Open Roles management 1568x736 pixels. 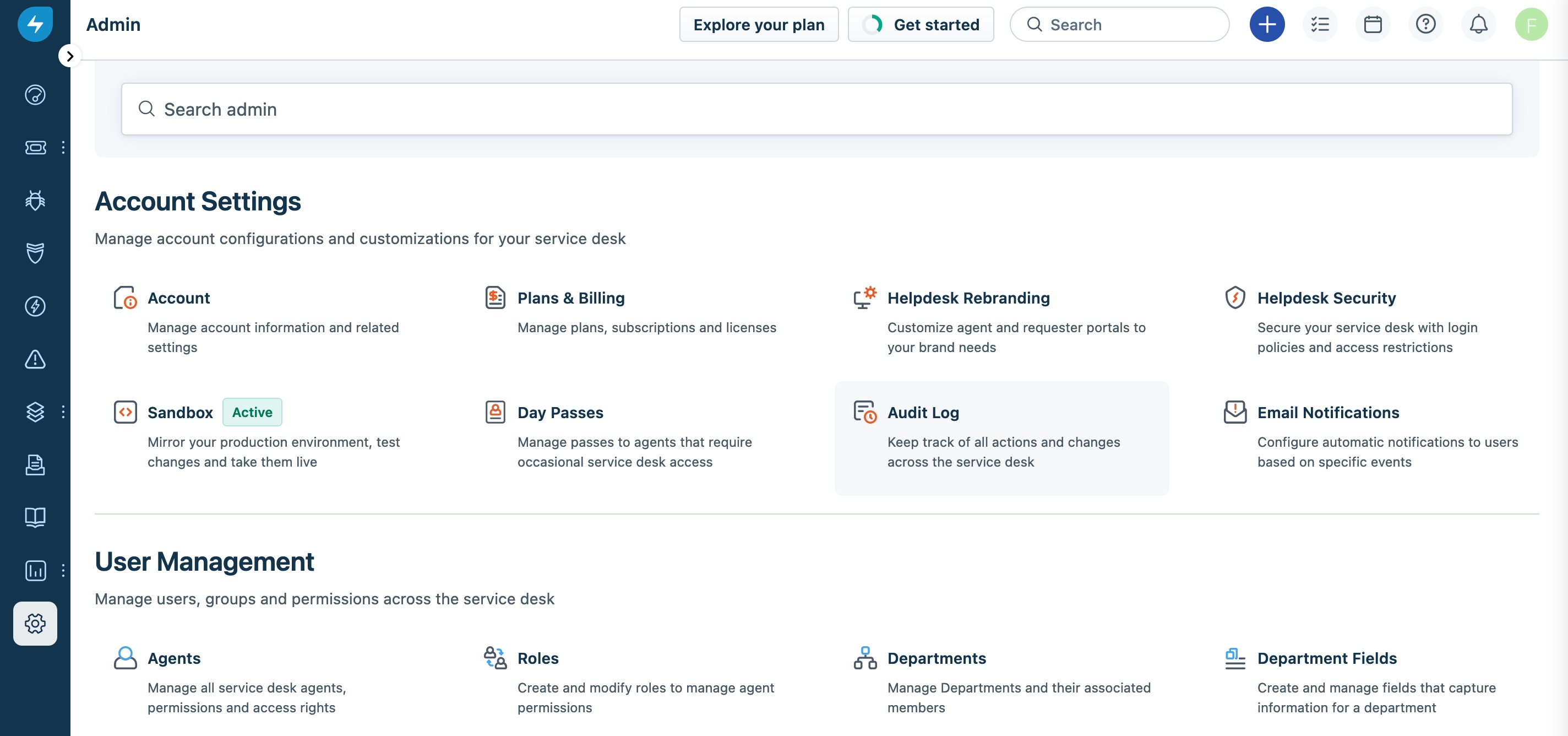537,658
